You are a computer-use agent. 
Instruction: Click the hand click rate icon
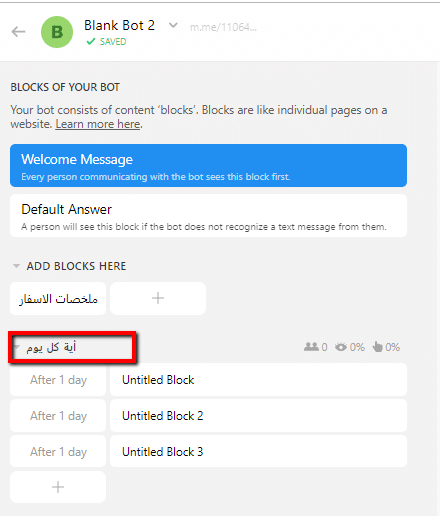point(378,347)
